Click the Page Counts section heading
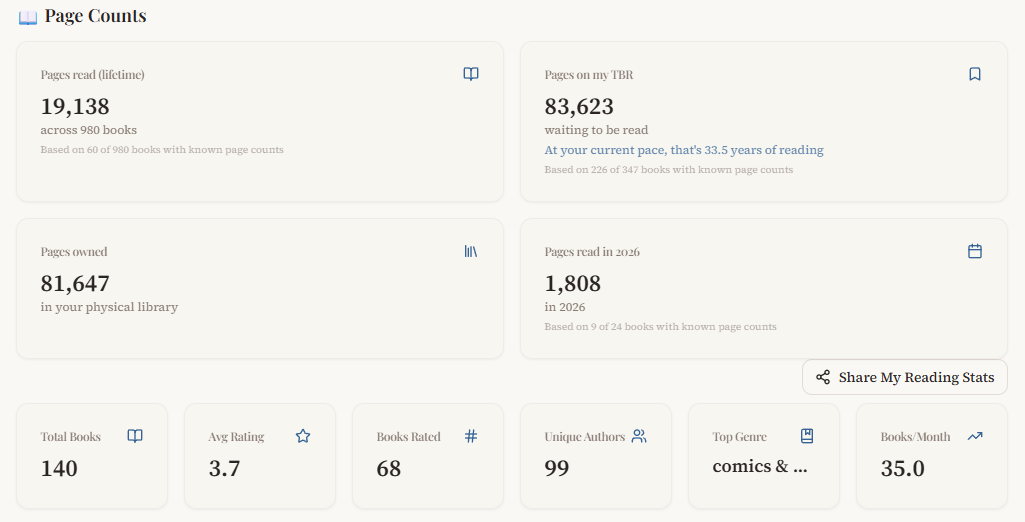This screenshot has width=1025, height=522. 95,16
